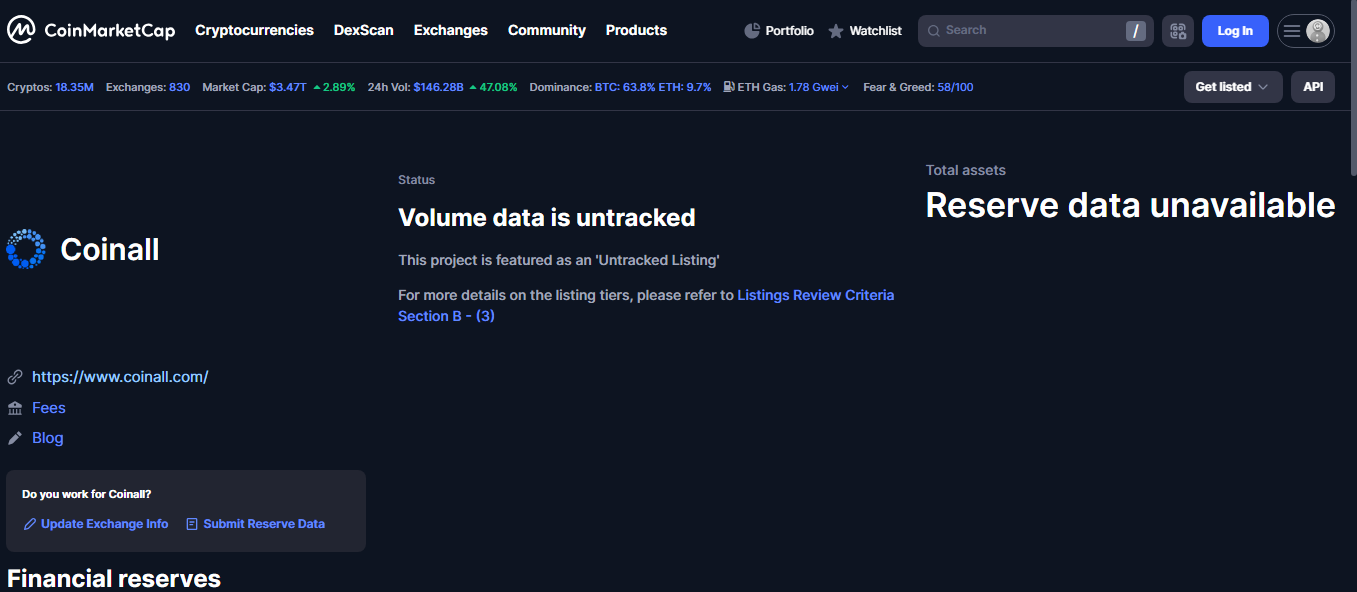Click the 'Status' label
The height and width of the screenshot is (592, 1357).
pyautogui.click(x=417, y=180)
